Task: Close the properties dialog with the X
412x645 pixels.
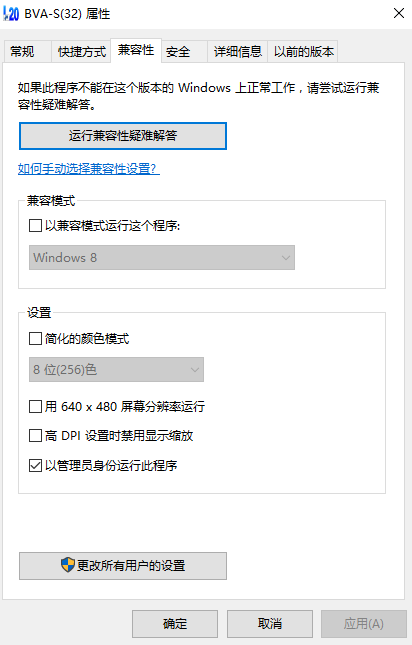Action: tap(398, 13)
